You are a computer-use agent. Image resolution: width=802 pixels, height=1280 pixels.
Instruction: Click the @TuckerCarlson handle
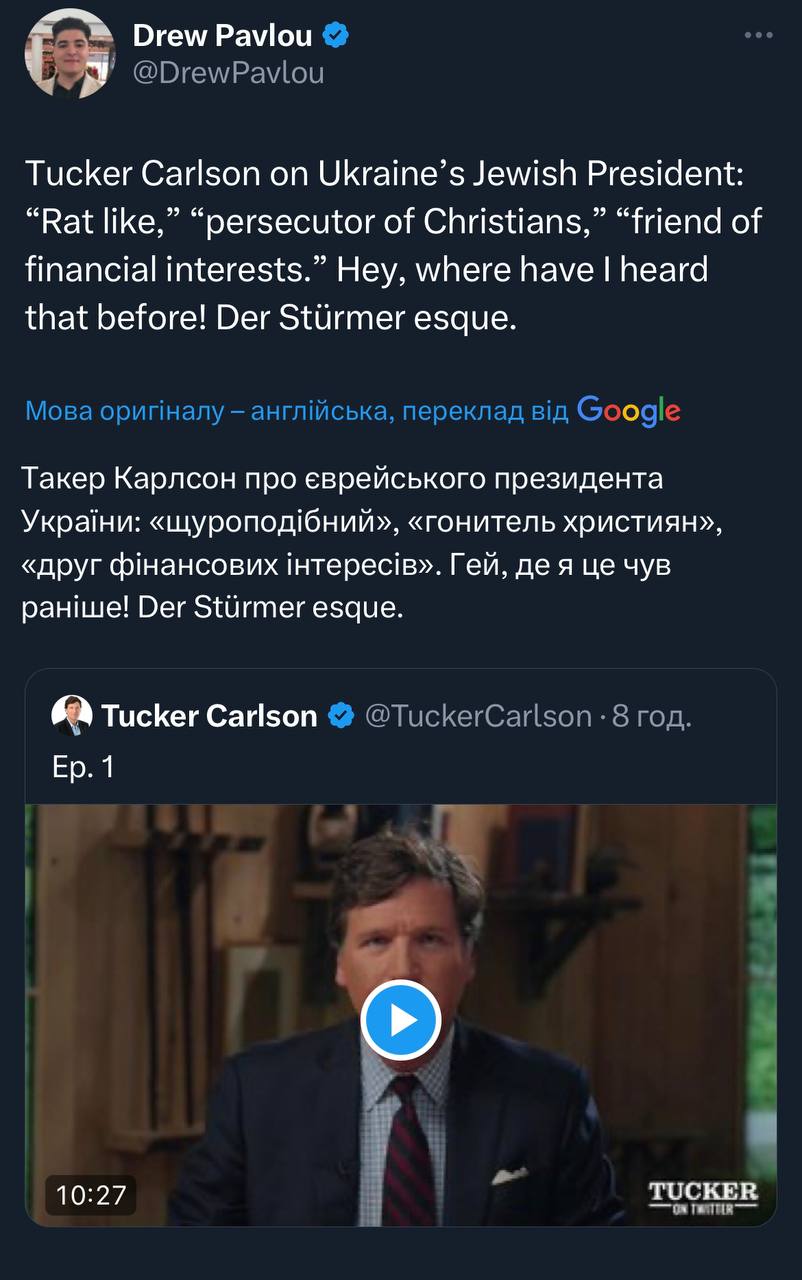click(478, 716)
